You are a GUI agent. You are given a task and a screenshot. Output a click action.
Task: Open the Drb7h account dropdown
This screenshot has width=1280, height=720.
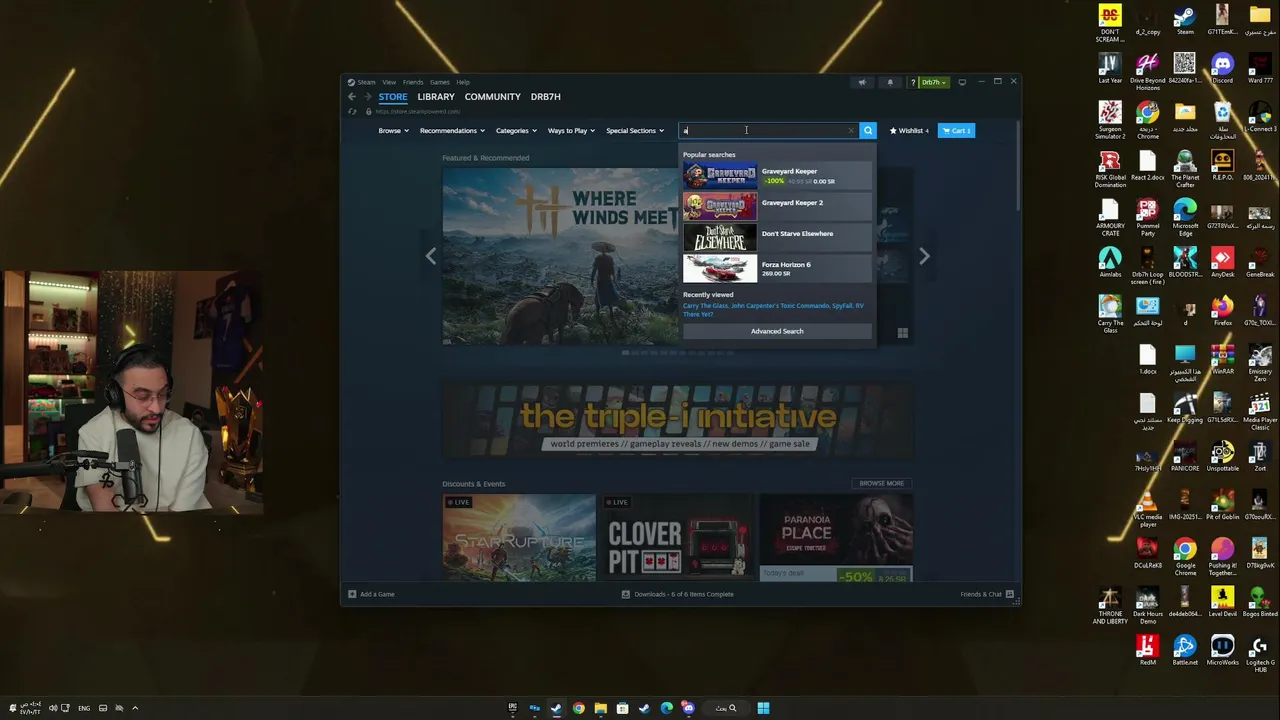tap(934, 82)
